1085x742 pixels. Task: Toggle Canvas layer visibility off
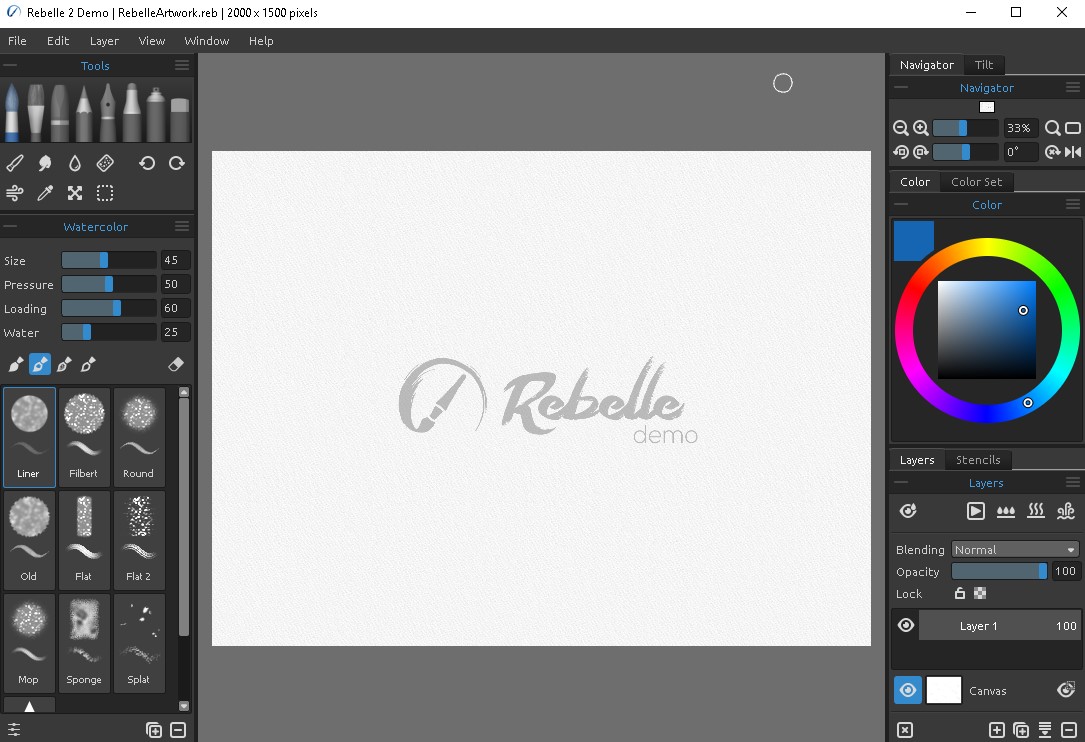[x=907, y=690]
